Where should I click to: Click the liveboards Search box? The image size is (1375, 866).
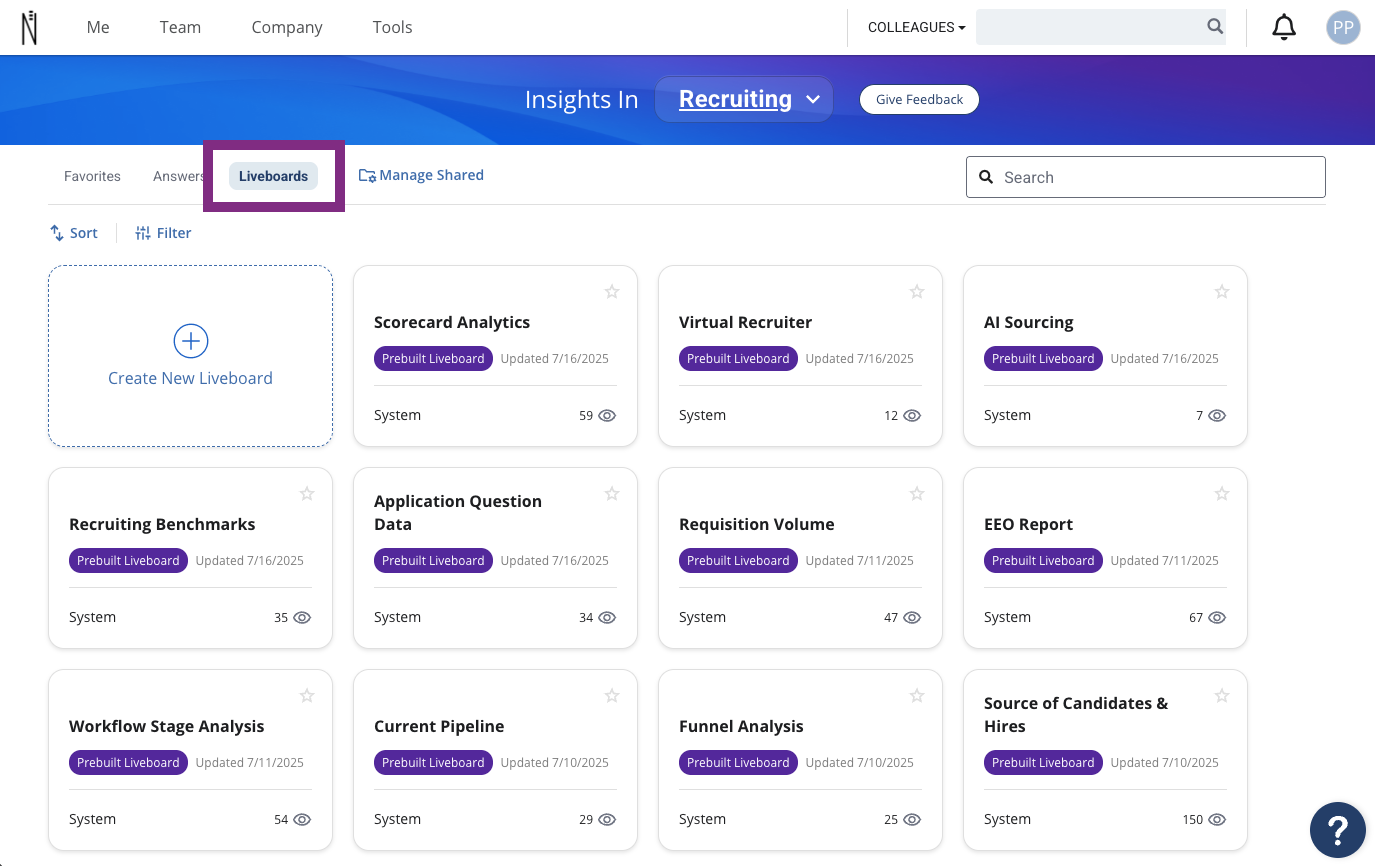pos(1145,177)
